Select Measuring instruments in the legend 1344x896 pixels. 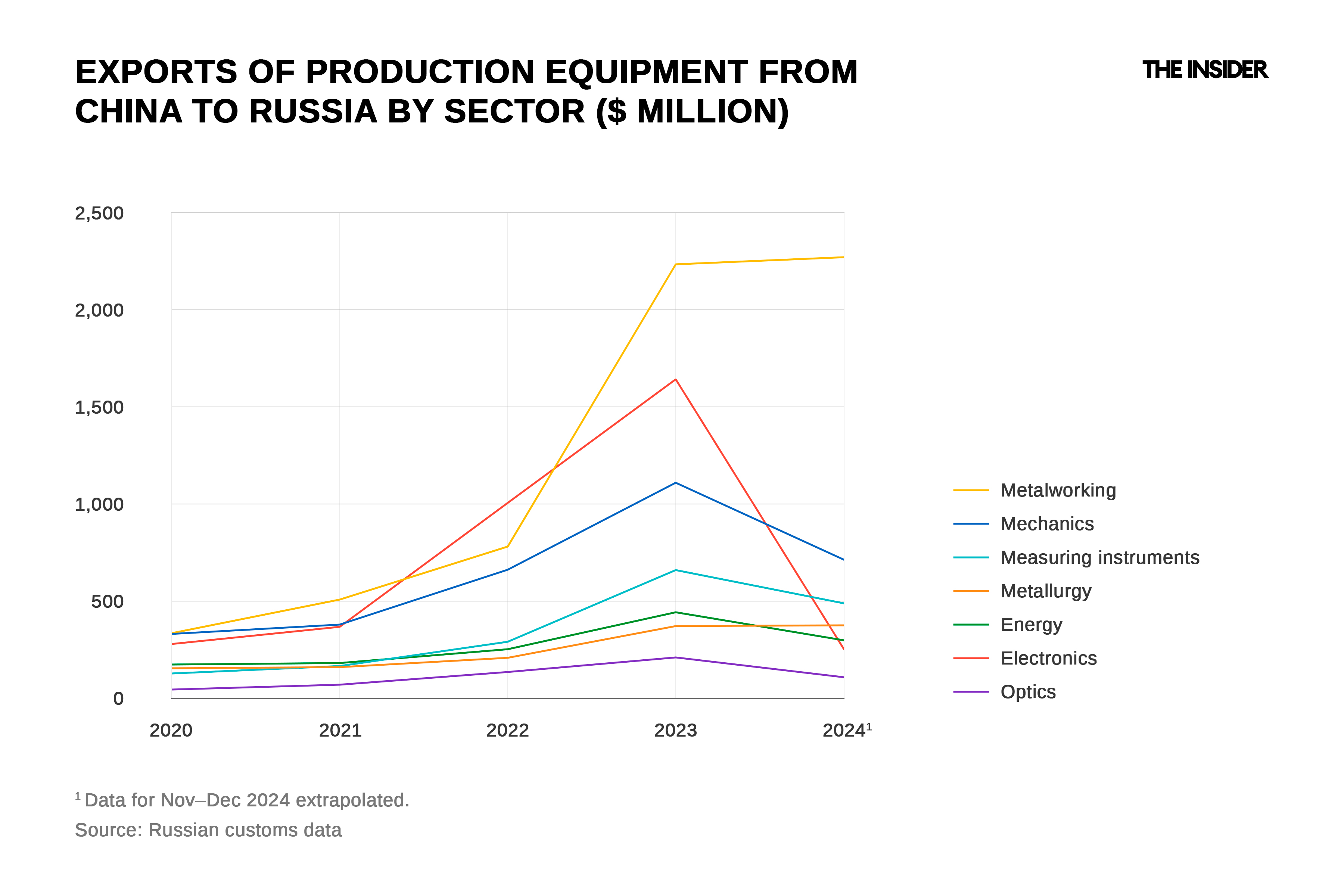click(1099, 558)
